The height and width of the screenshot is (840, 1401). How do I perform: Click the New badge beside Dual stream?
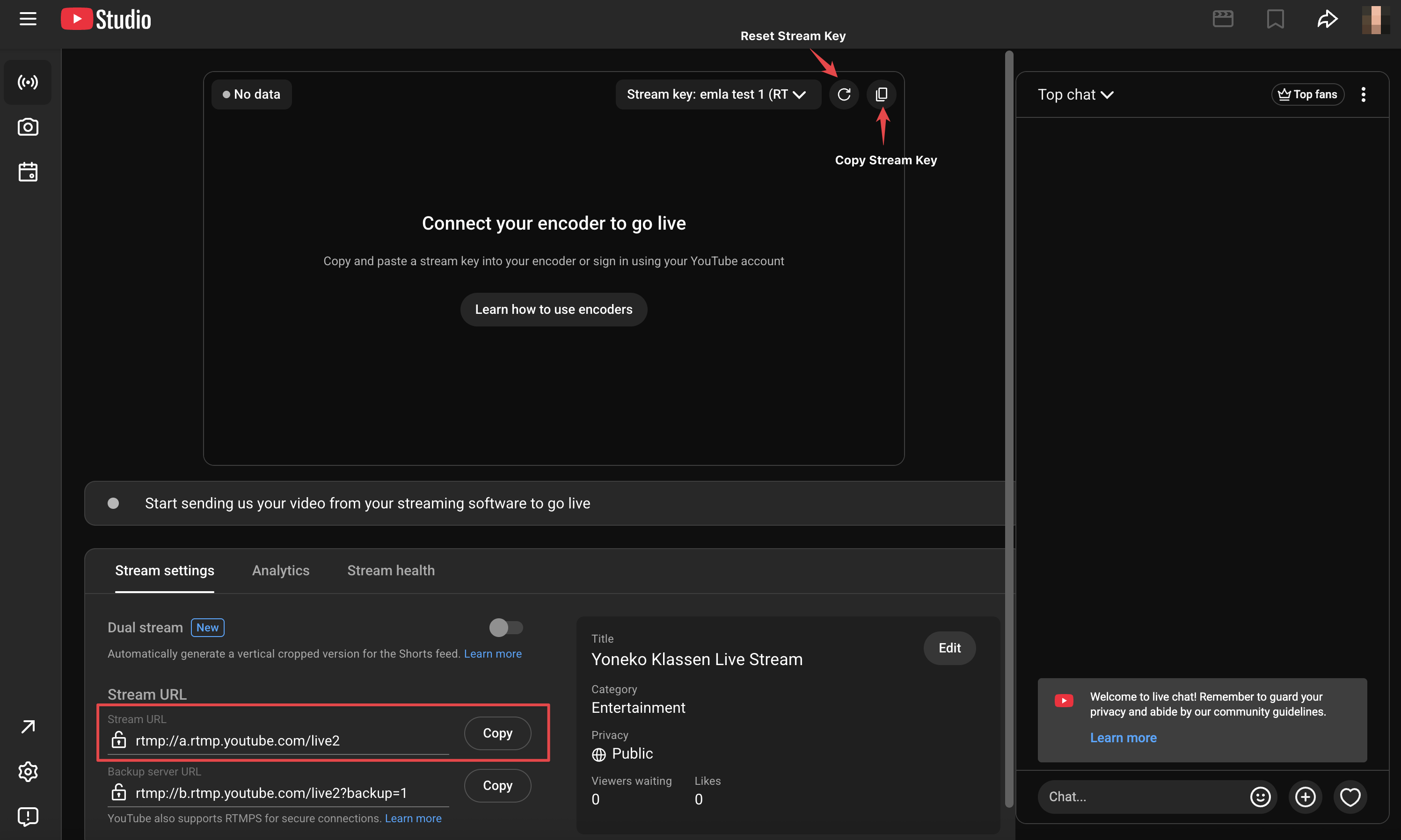pyautogui.click(x=207, y=628)
